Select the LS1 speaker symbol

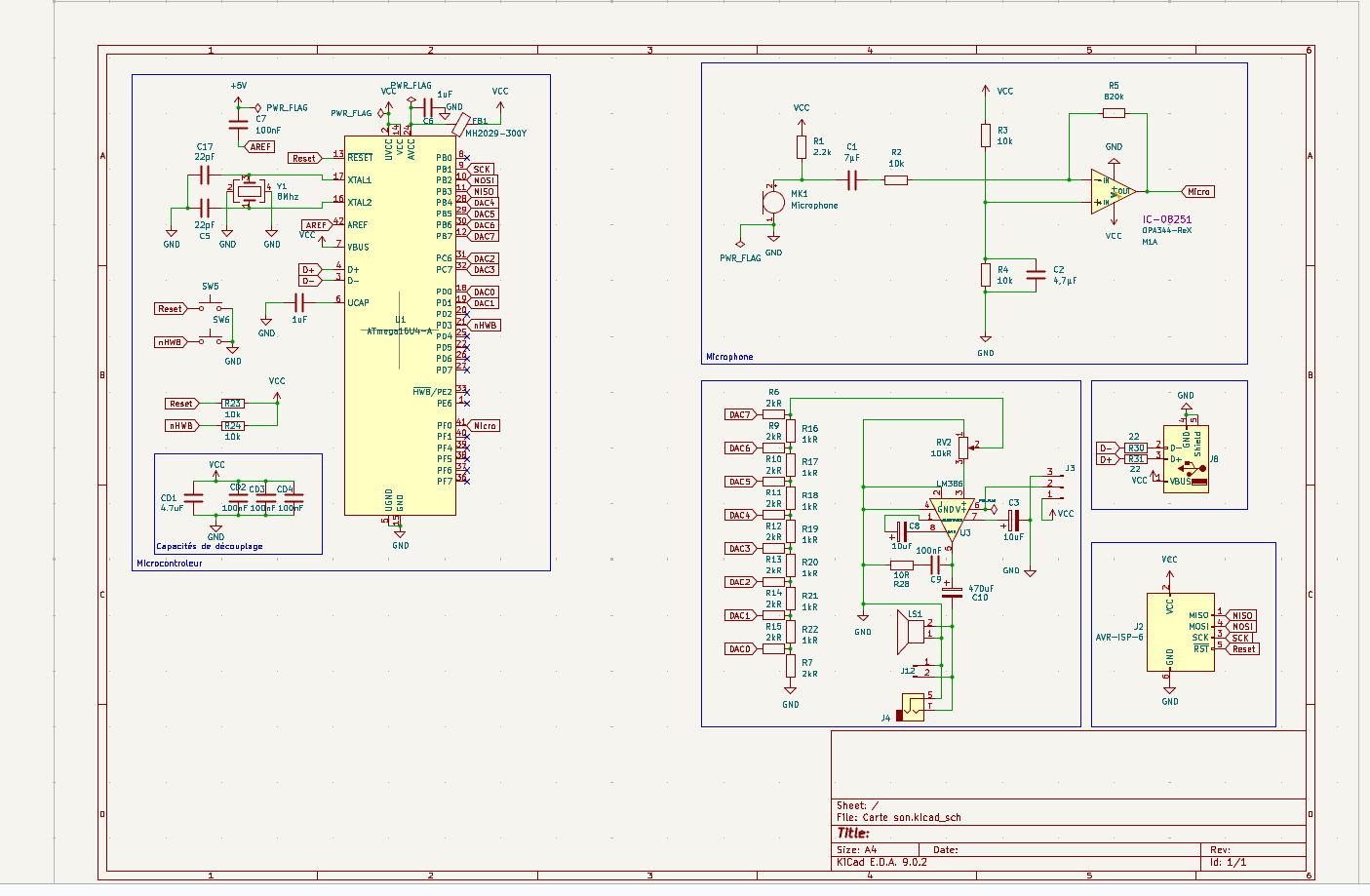click(913, 633)
